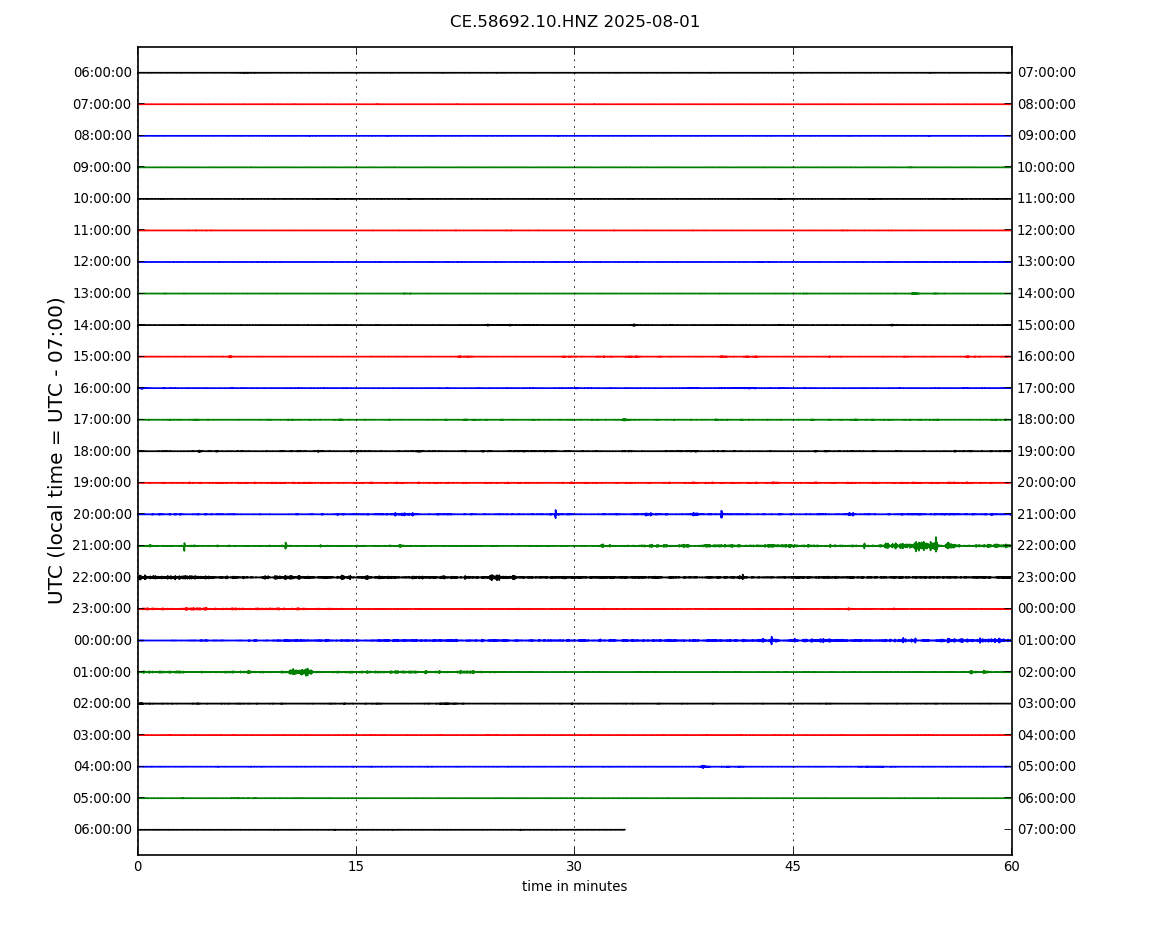Click the green spike near minute 10 at 21:00:00
This screenshot has width=1150, height=950.
click(x=285, y=546)
